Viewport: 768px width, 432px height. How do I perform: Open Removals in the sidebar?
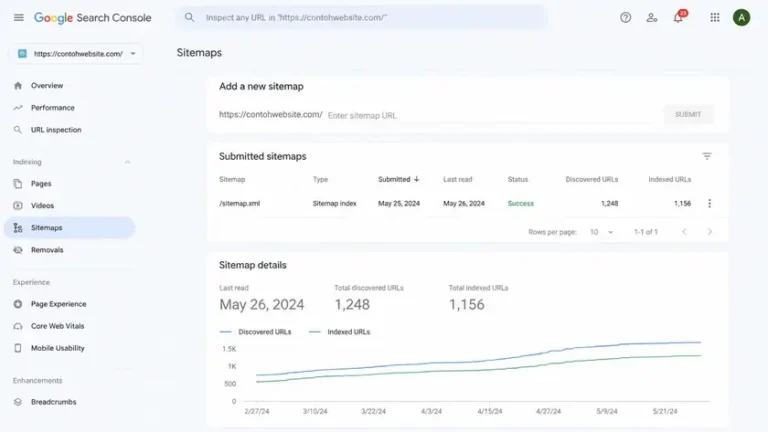pyautogui.click(x=47, y=250)
